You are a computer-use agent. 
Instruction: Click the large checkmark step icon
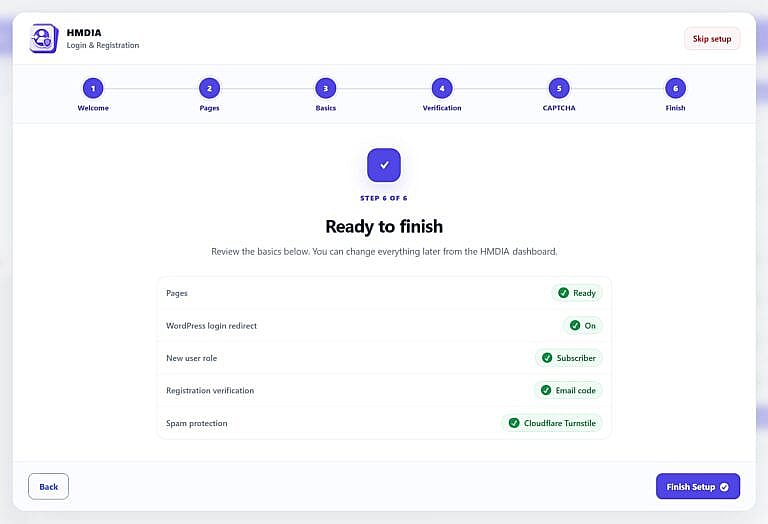tap(384, 165)
